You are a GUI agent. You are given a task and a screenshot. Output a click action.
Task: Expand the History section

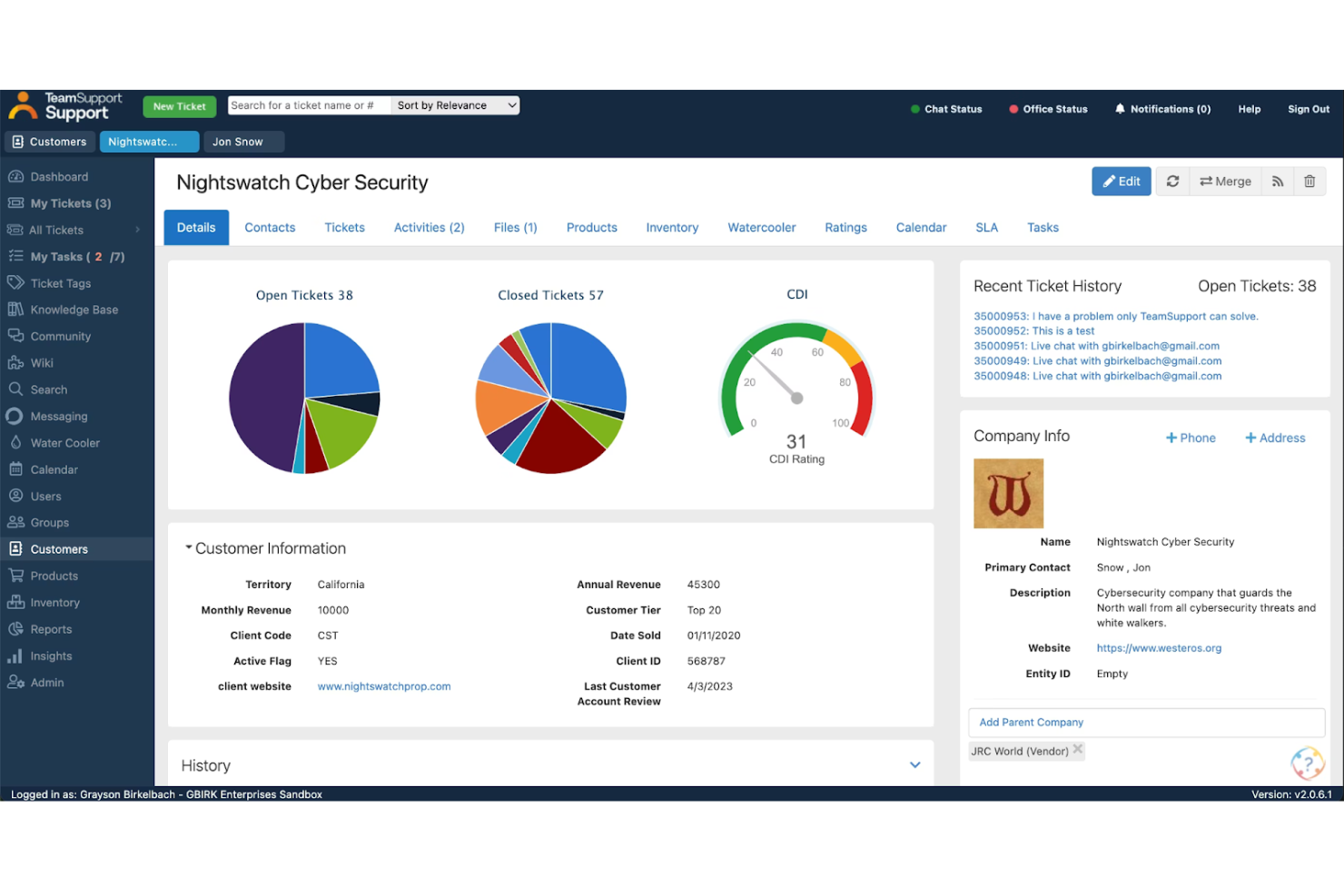coord(914,765)
